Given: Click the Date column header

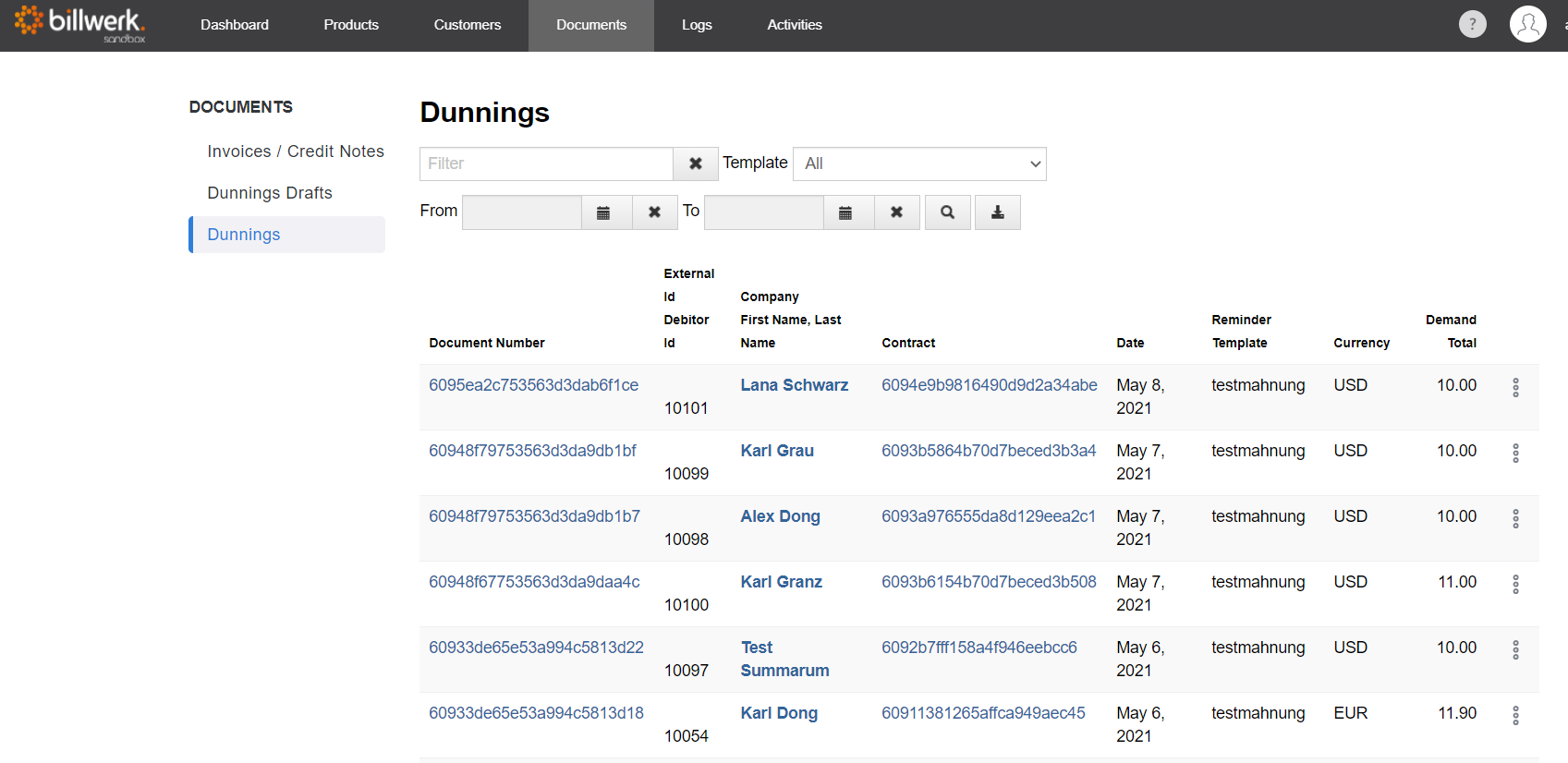Looking at the screenshot, I should (x=1130, y=343).
